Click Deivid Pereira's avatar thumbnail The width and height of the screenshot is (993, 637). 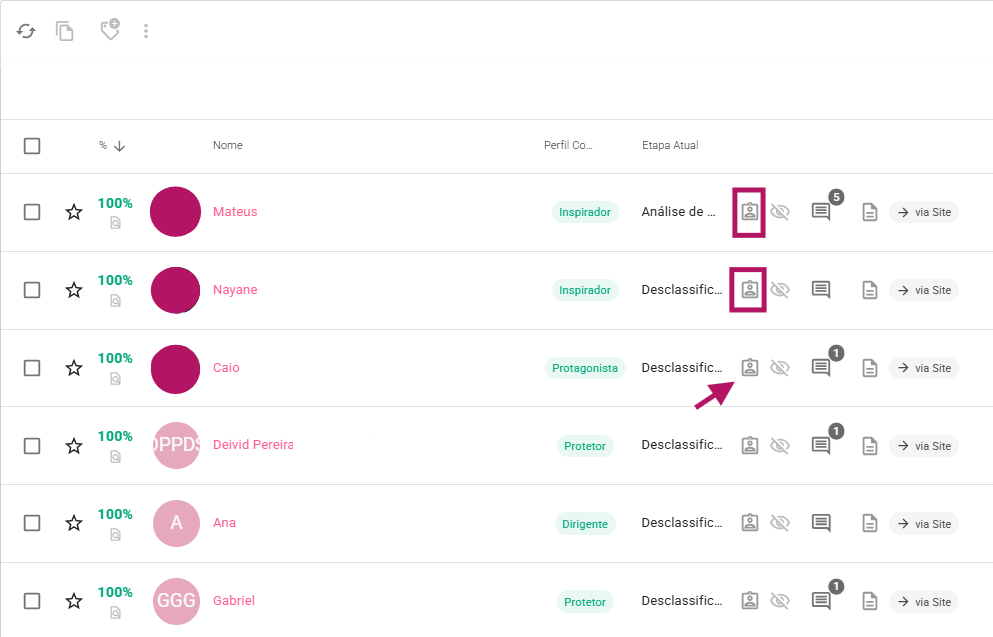coord(177,446)
